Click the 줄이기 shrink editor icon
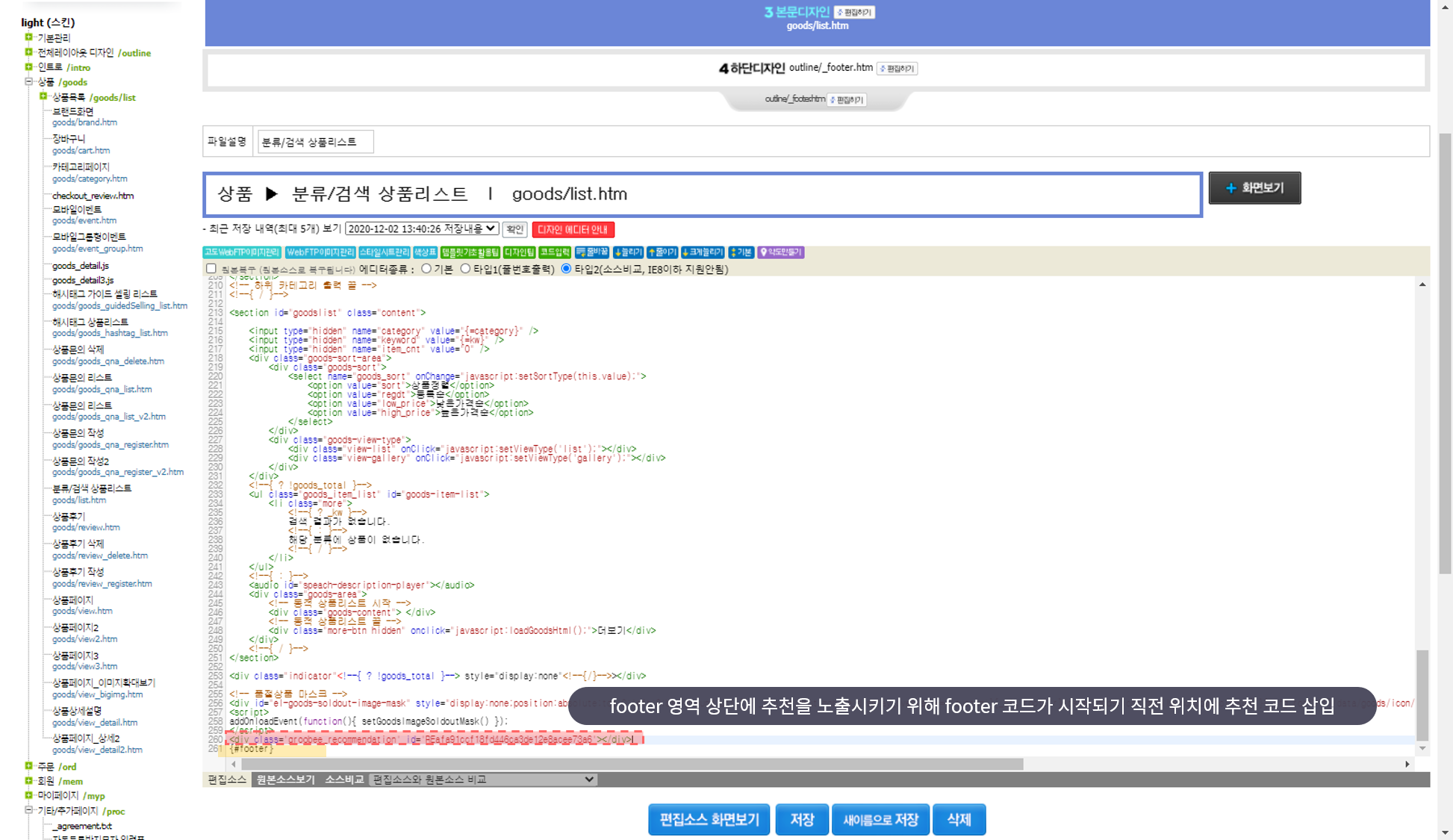The height and width of the screenshot is (840, 1453). tap(662, 252)
